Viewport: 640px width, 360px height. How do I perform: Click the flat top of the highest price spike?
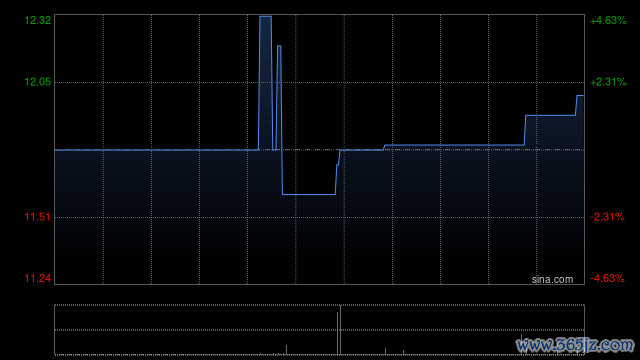[265, 17]
